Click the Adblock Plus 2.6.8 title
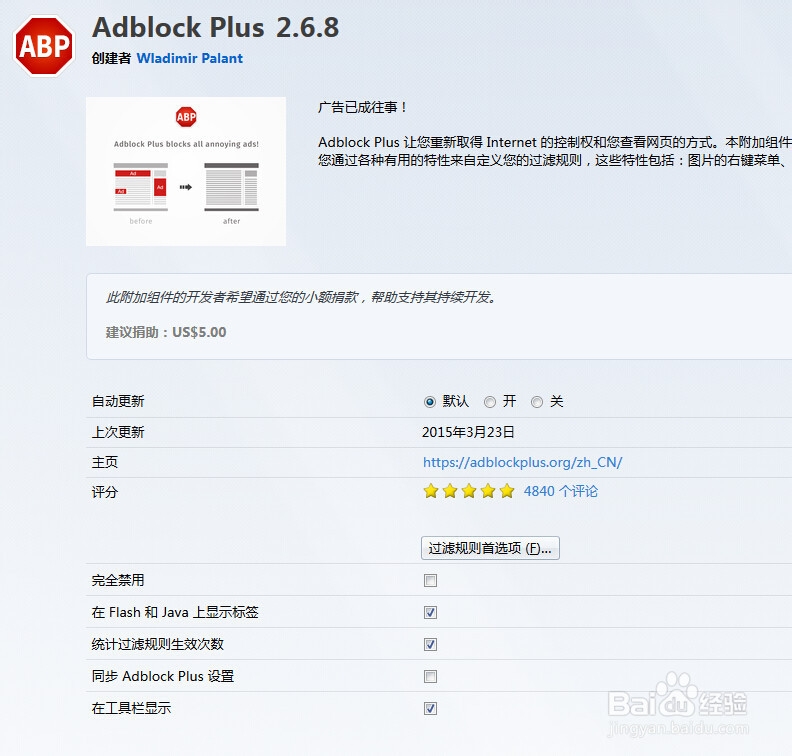The height and width of the screenshot is (756, 792). click(216, 27)
